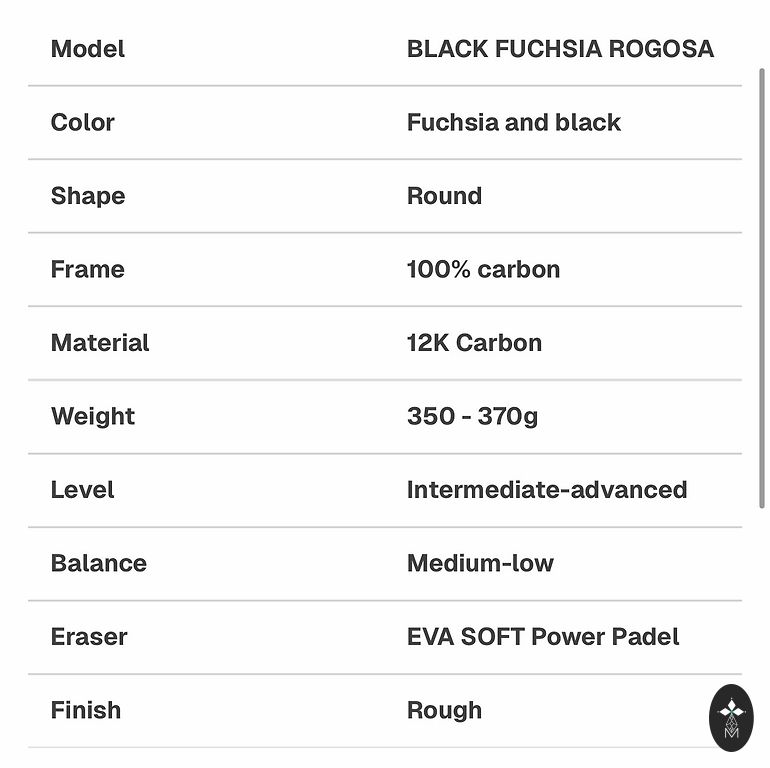
Task: Click the "100% carbon" frame value
Action: click(483, 269)
